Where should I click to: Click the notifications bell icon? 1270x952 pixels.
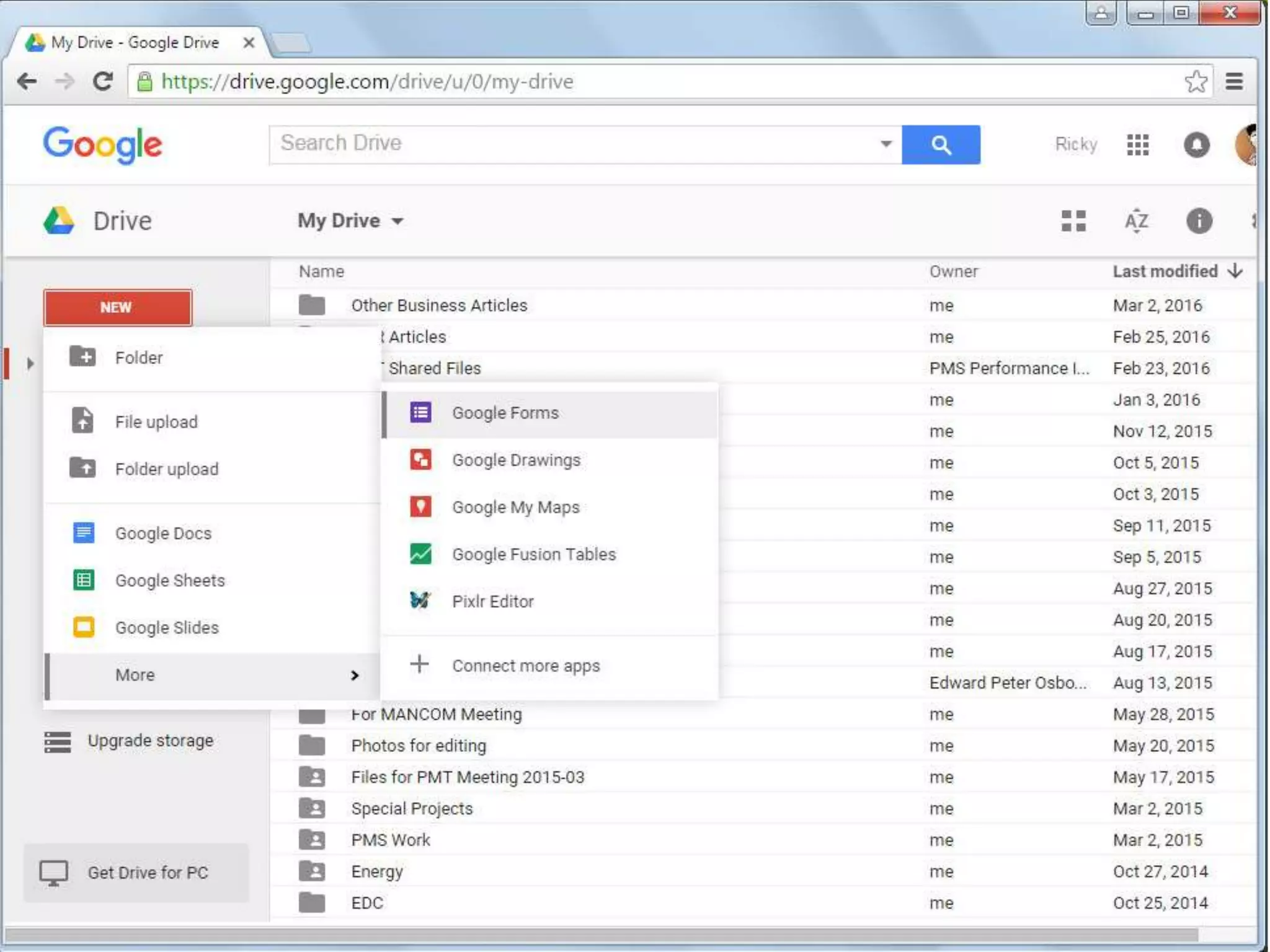(1196, 144)
